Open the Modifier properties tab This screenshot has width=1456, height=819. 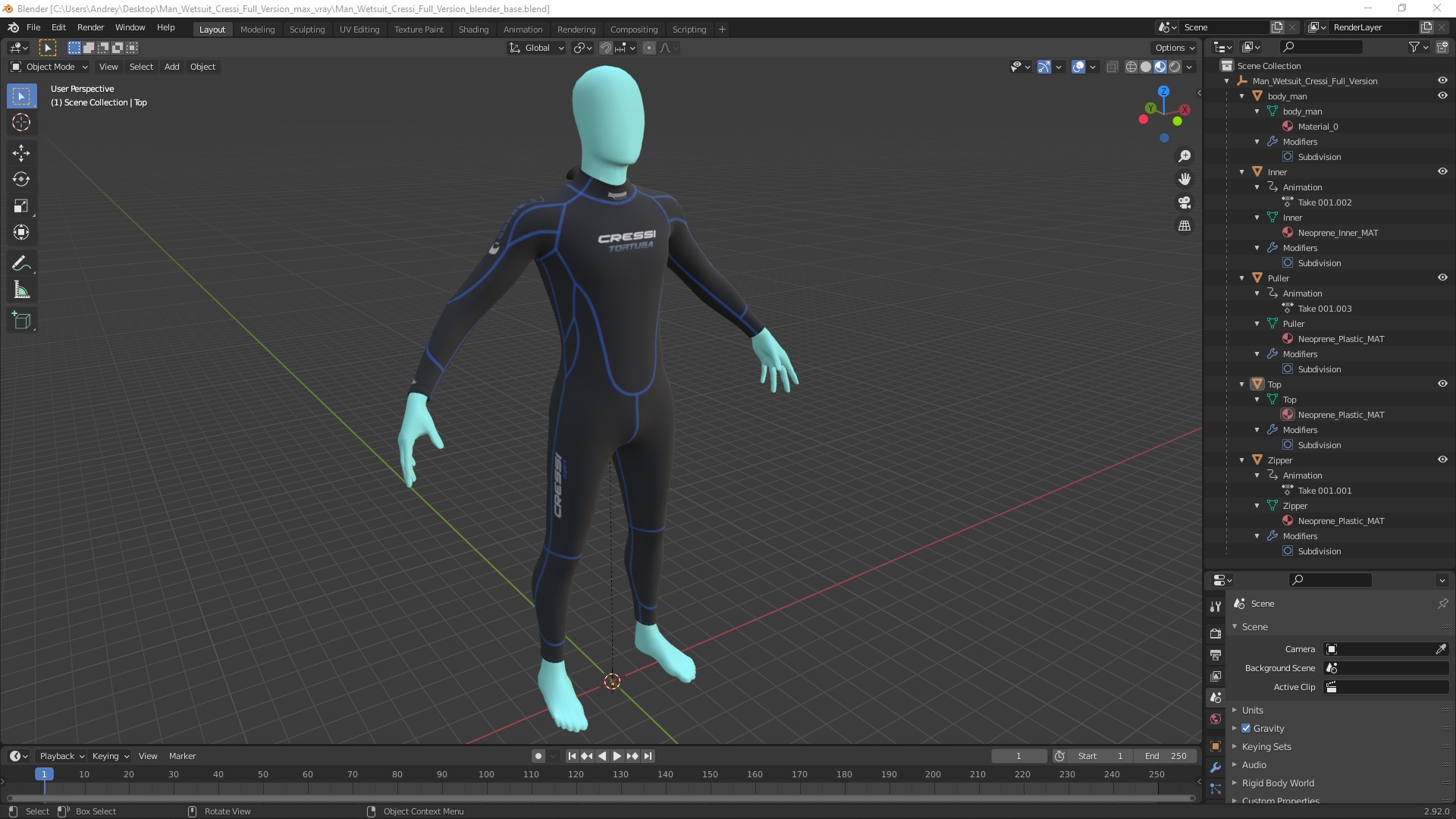[1216, 767]
